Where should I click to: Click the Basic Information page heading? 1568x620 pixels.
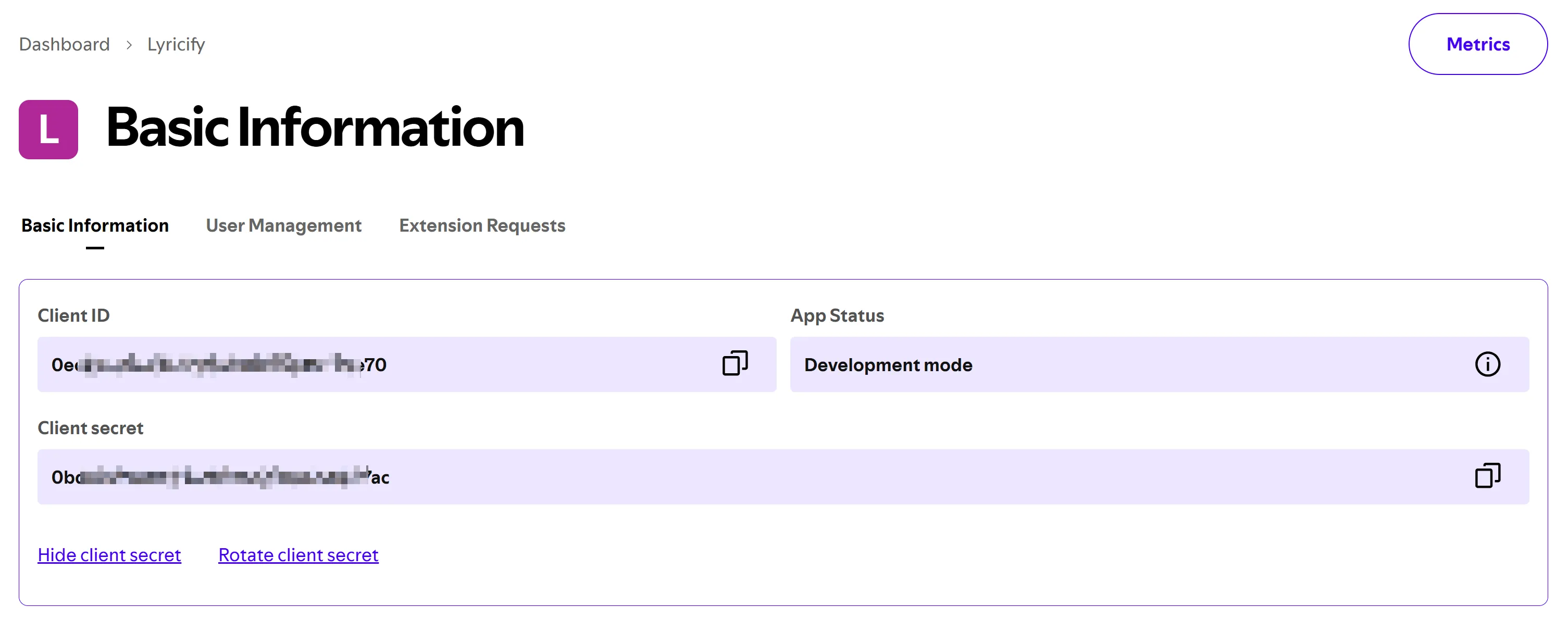[x=315, y=128]
